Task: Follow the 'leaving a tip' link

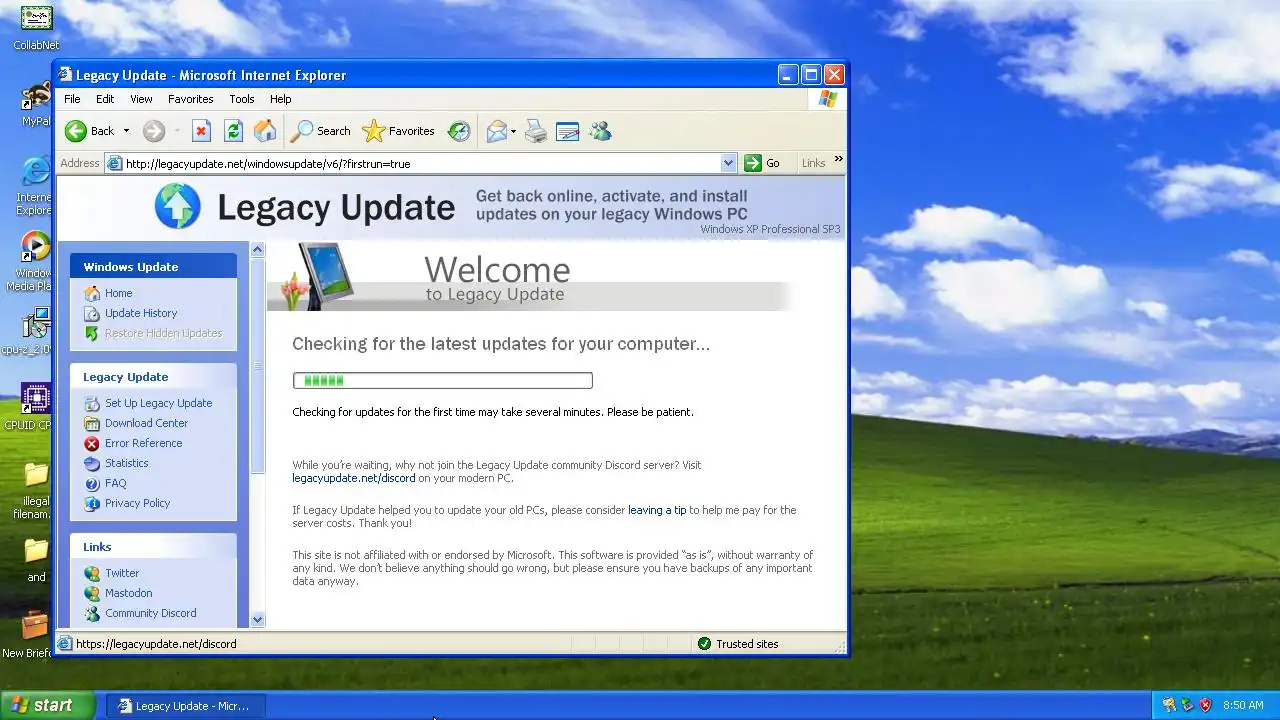Action: [657, 510]
